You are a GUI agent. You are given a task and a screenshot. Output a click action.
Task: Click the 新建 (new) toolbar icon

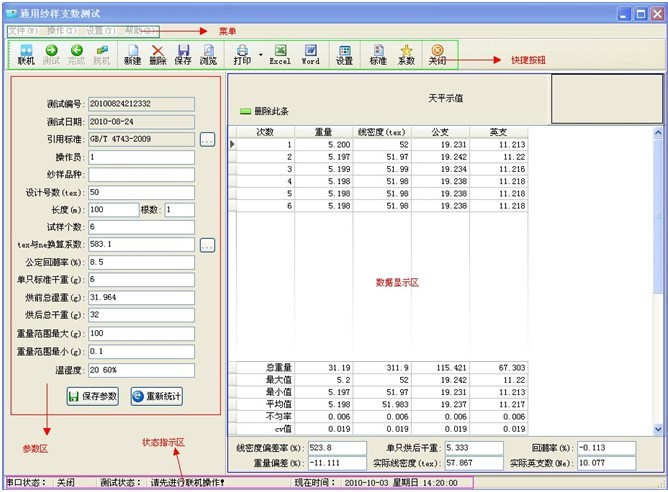(x=132, y=54)
